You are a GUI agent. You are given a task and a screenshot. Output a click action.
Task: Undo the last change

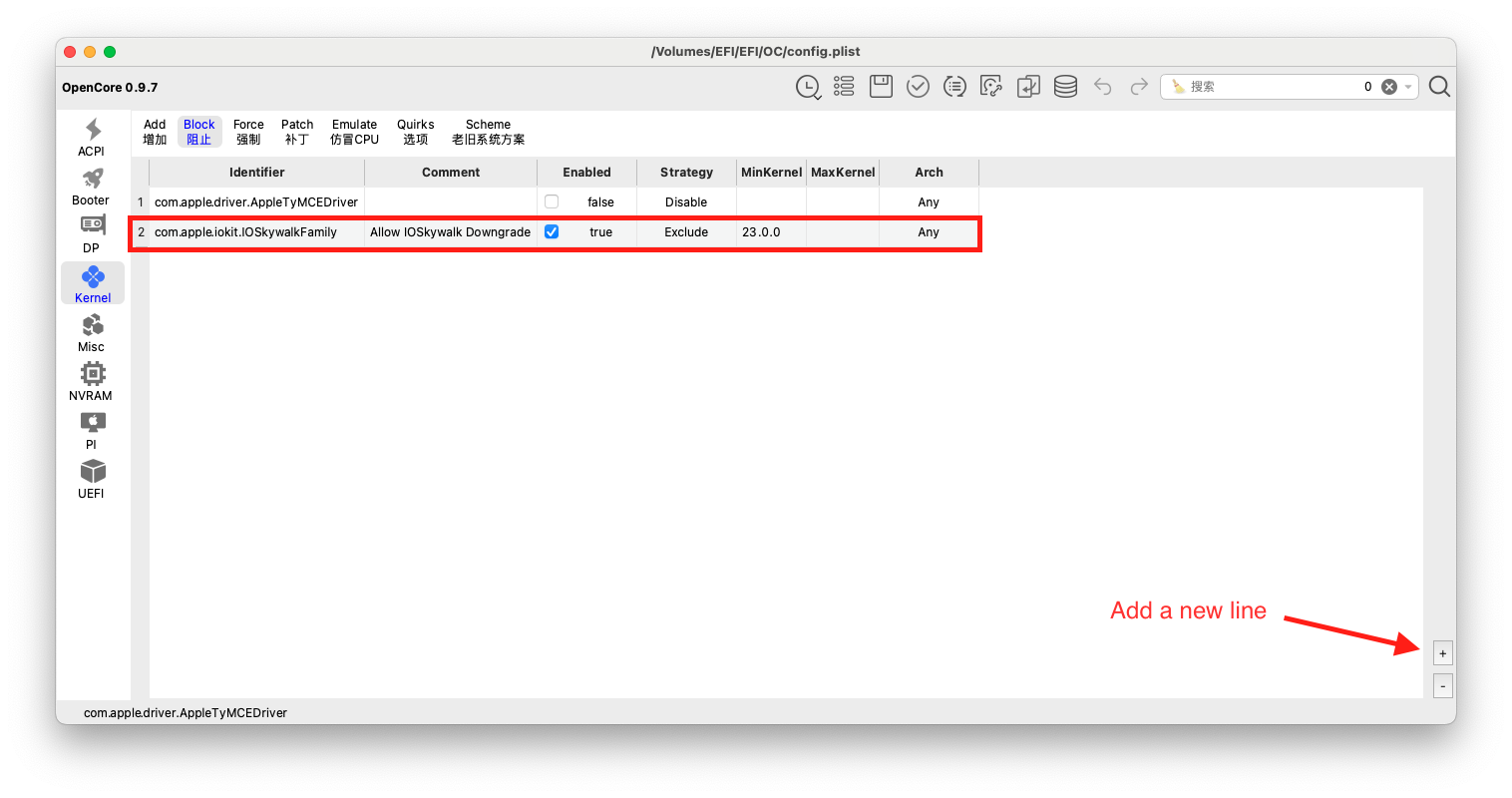pos(1102,87)
